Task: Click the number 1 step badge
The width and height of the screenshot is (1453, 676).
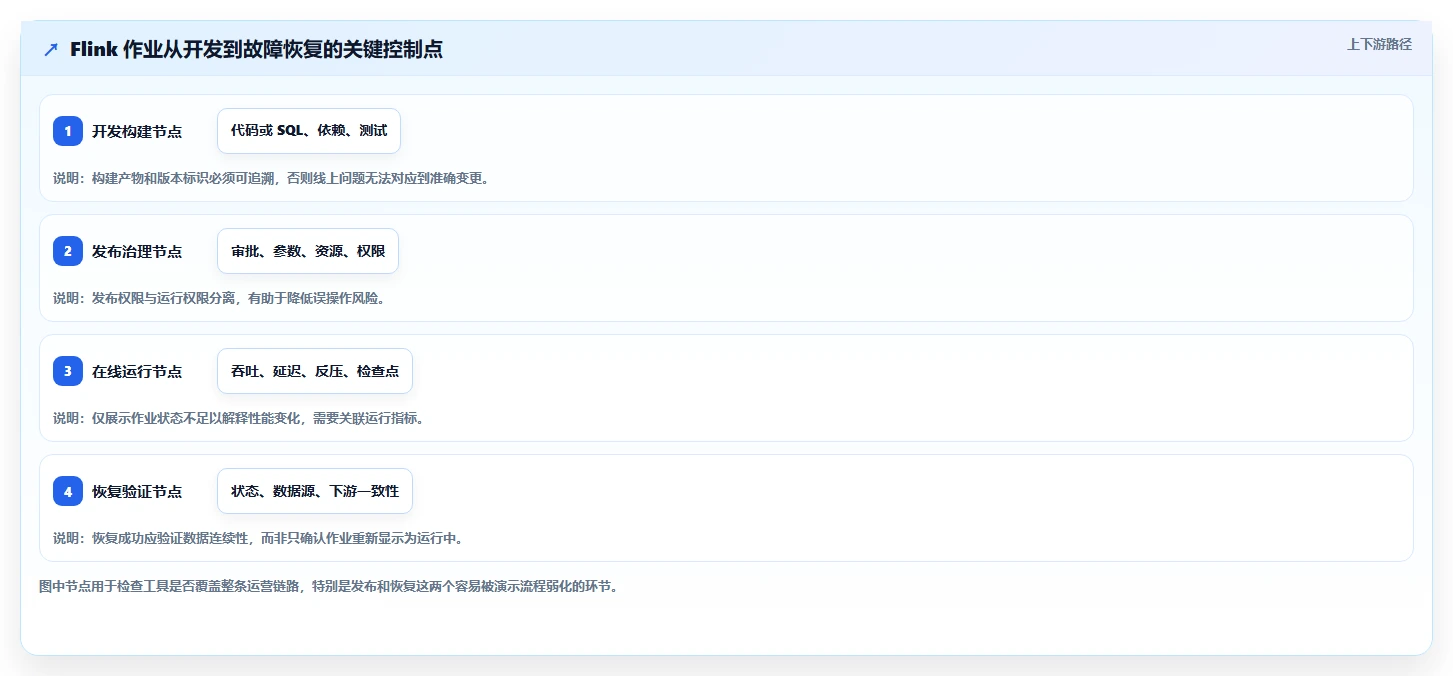Action: pyautogui.click(x=68, y=131)
